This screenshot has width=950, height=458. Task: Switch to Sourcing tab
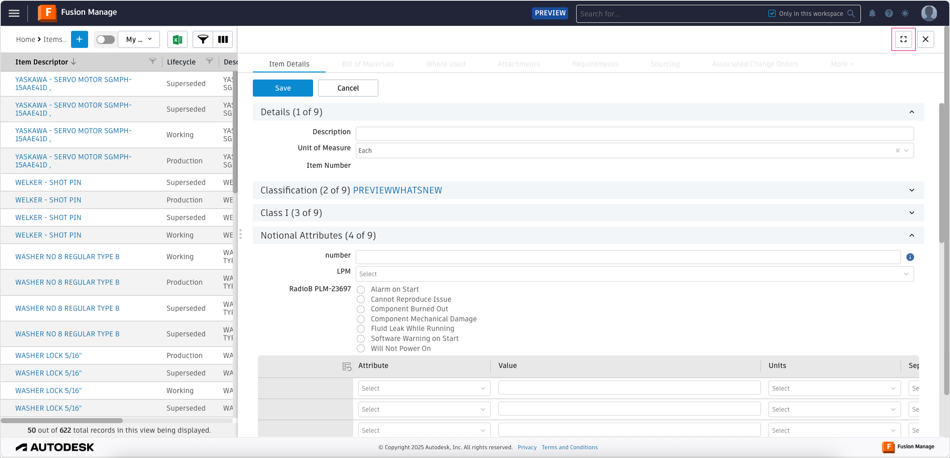(x=665, y=64)
